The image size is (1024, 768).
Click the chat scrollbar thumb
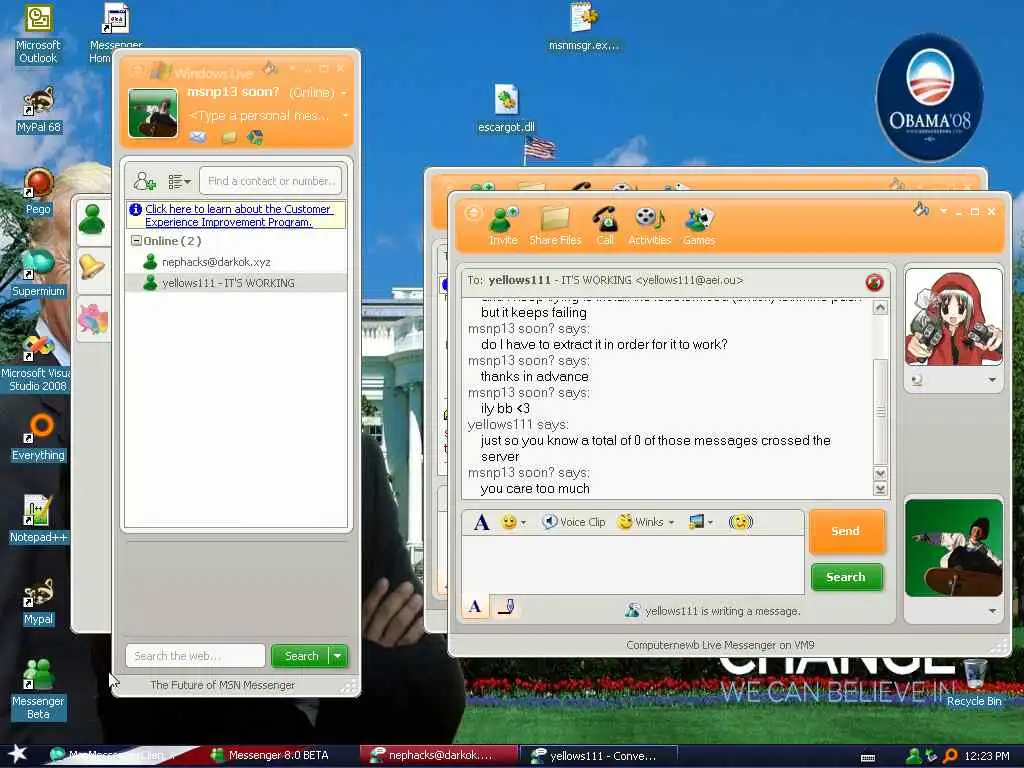click(x=880, y=411)
